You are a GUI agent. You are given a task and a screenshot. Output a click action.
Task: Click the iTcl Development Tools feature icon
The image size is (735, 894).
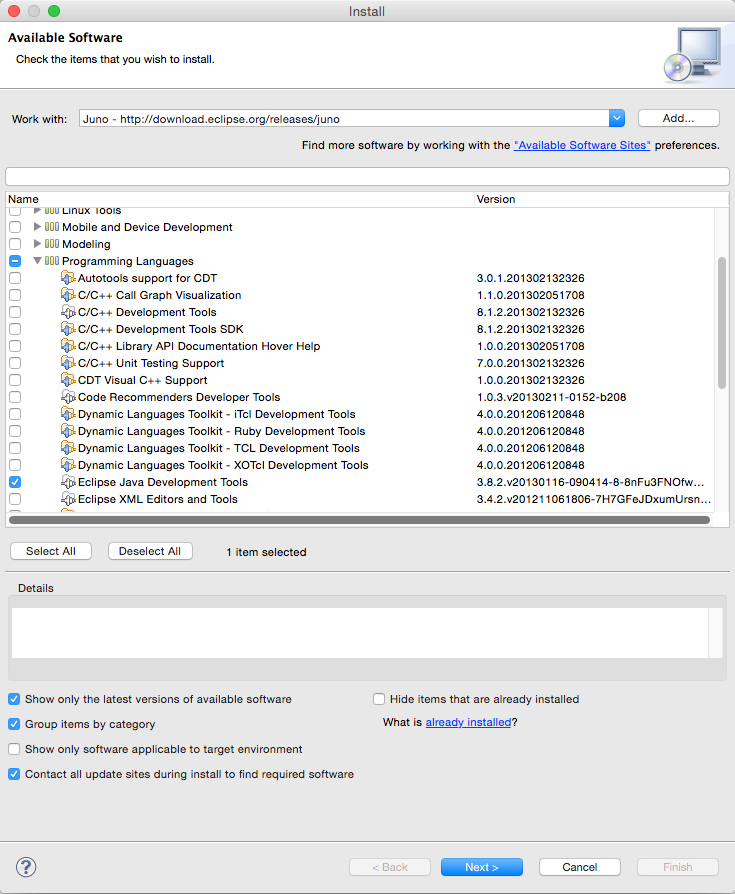pos(68,415)
